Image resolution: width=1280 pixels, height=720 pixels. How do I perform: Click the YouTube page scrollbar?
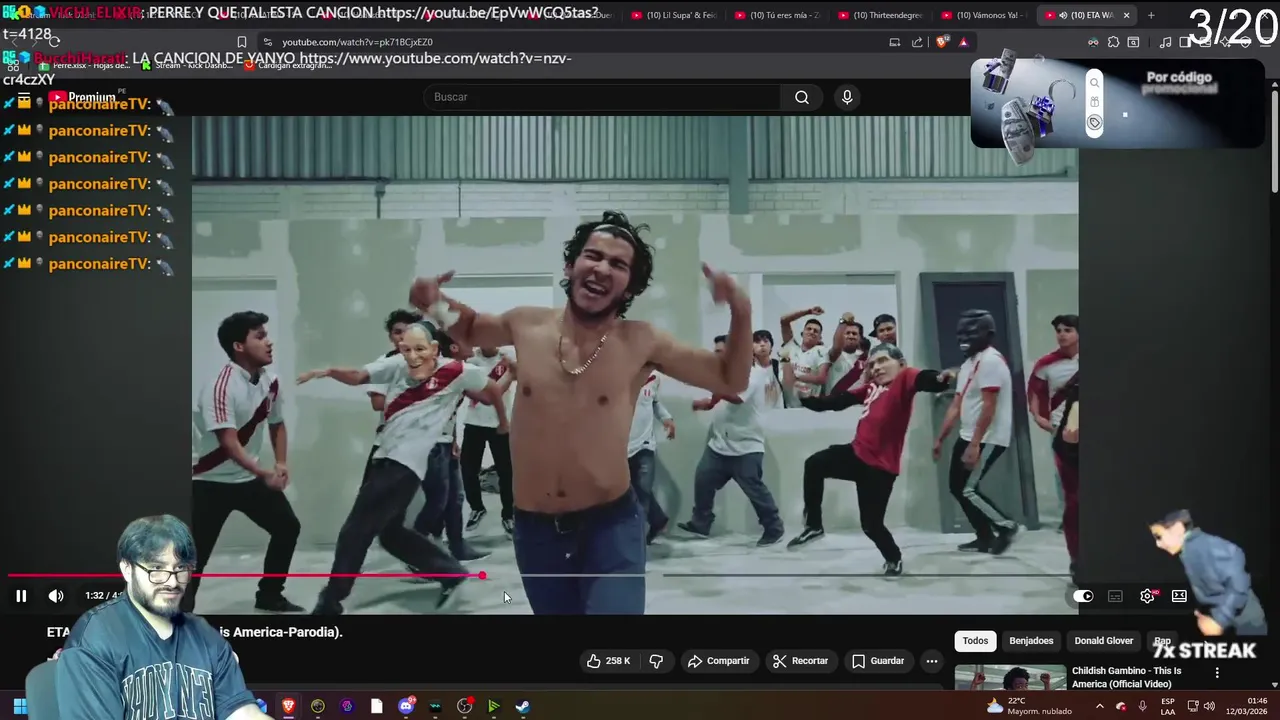[x=1275, y=140]
